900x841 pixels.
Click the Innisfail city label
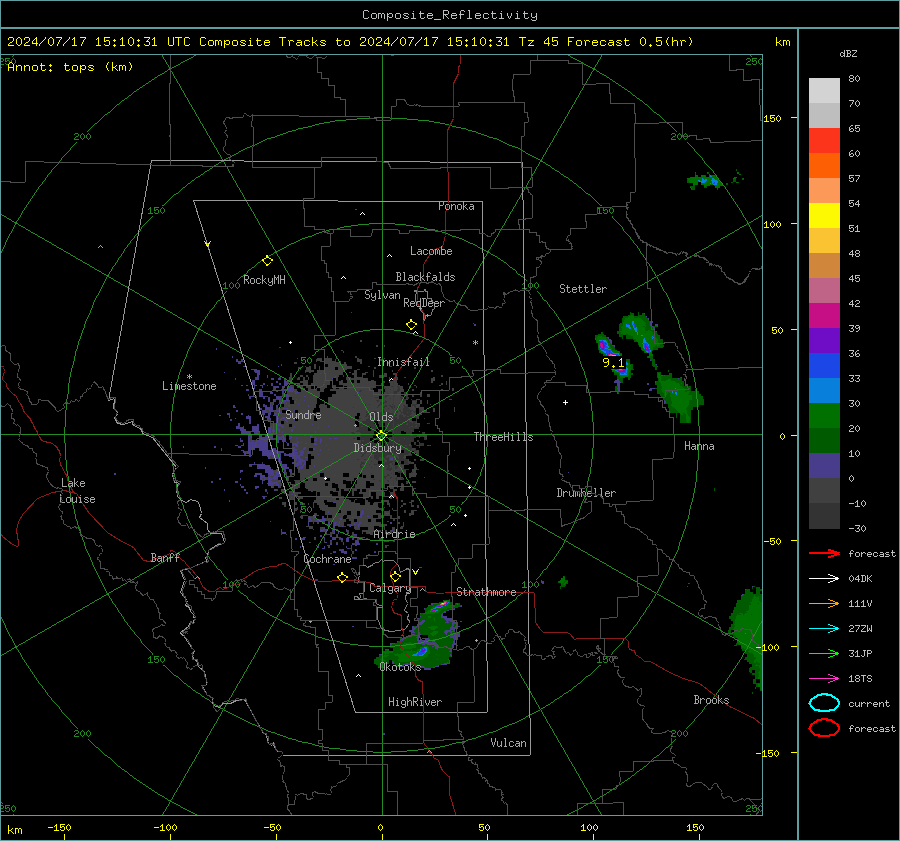click(404, 362)
